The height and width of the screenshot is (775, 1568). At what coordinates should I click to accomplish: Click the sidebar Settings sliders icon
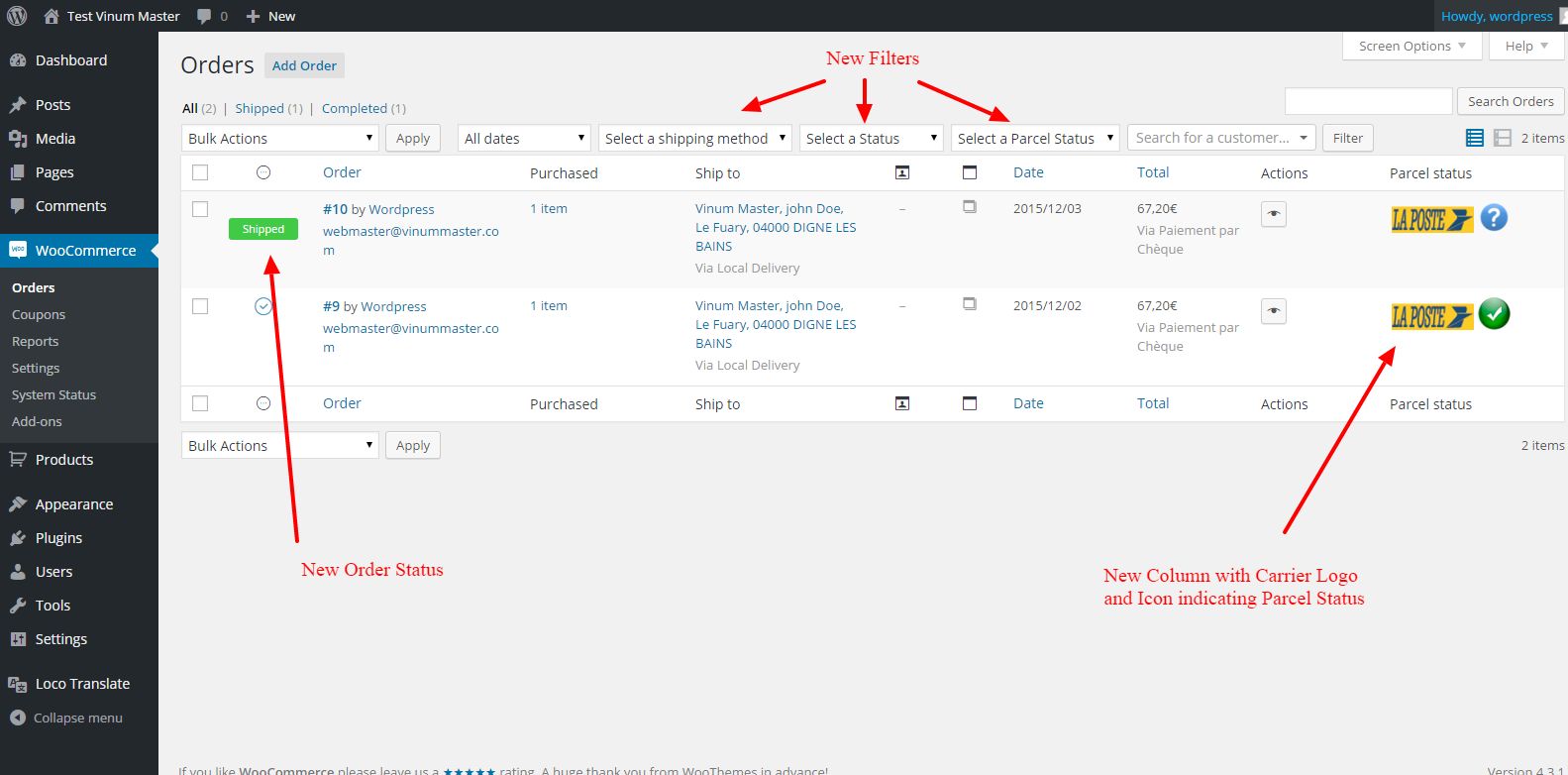point(18,639)
